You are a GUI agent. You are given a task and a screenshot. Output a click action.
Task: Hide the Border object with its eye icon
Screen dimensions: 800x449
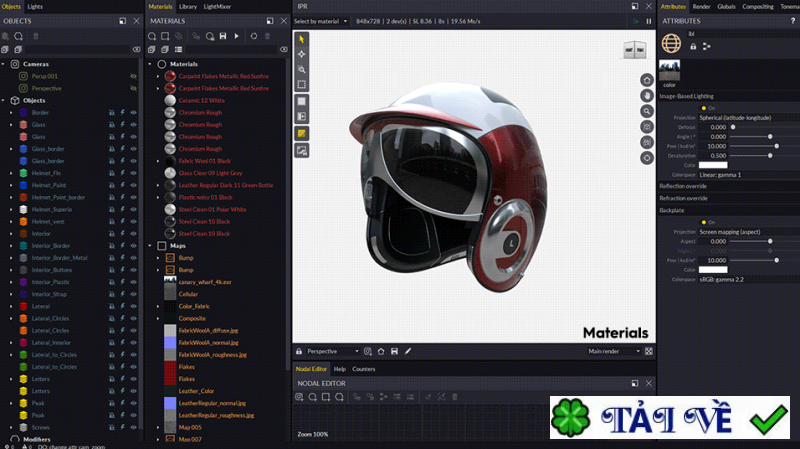(x=133, y=112)
